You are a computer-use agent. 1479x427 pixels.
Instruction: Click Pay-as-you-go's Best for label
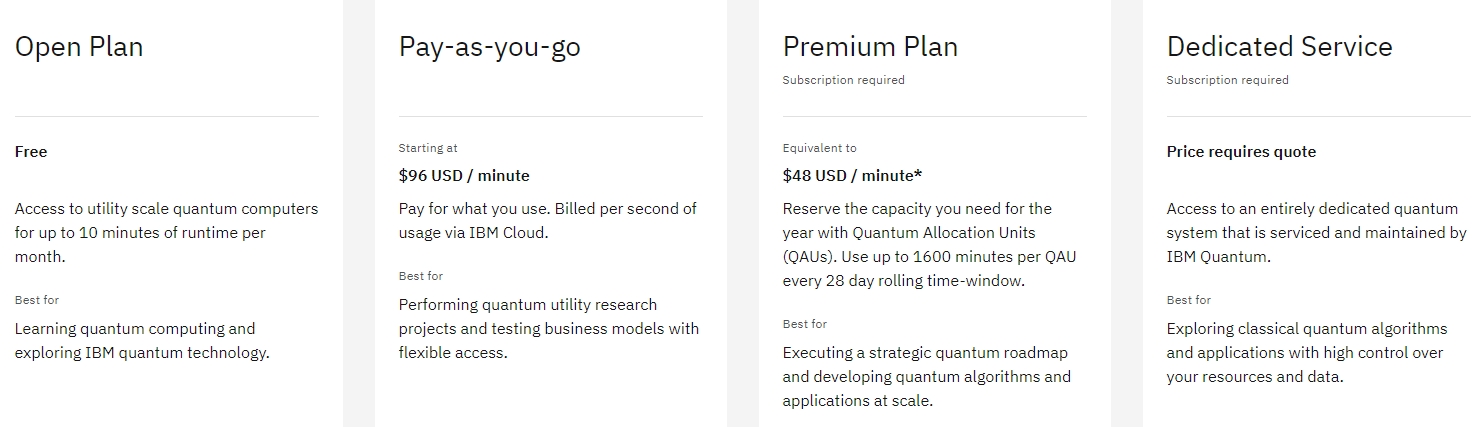pyautogui.click(x=421, y=276)
